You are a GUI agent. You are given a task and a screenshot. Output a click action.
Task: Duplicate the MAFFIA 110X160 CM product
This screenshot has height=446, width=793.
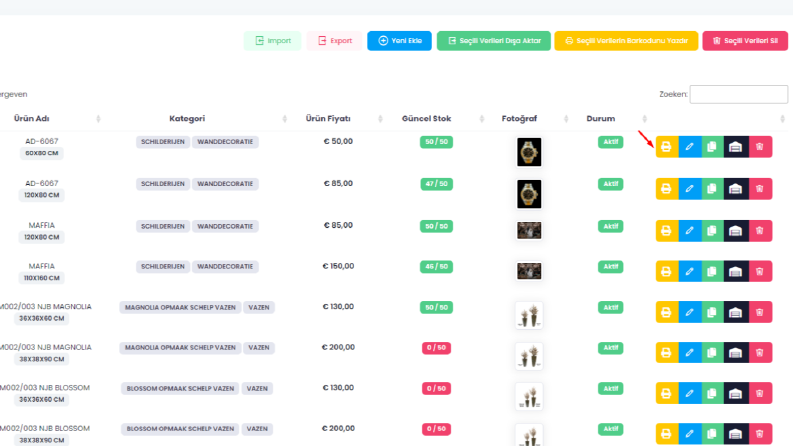click(712, 272)
